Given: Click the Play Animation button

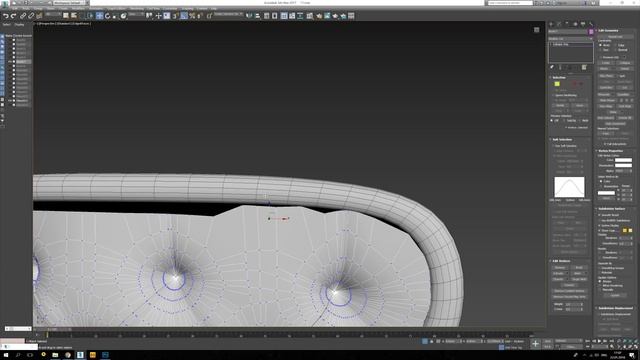Looking at the screenshot, I should (x=599, y=341).
